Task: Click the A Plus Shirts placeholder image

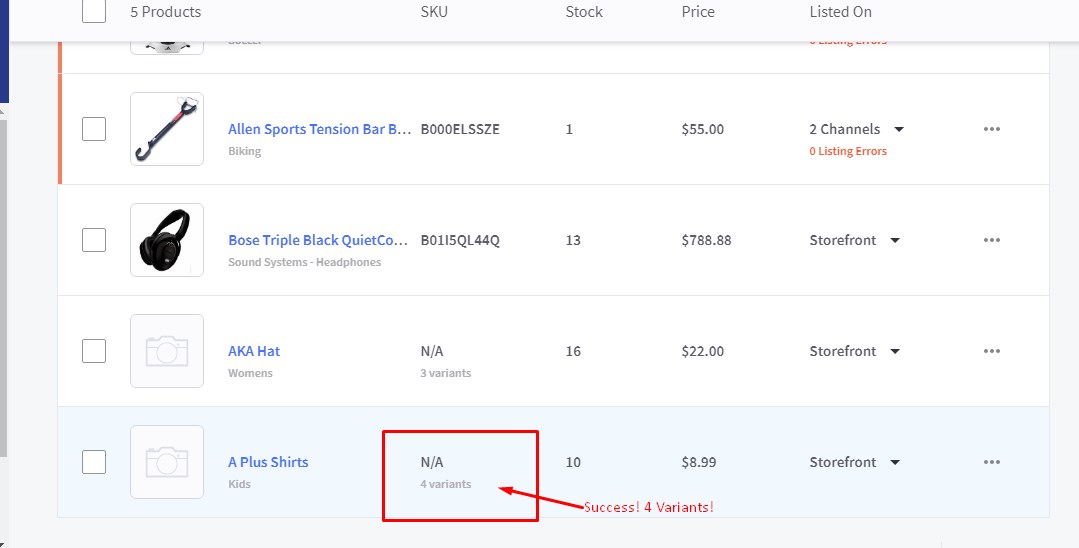Action: point(167,461)
